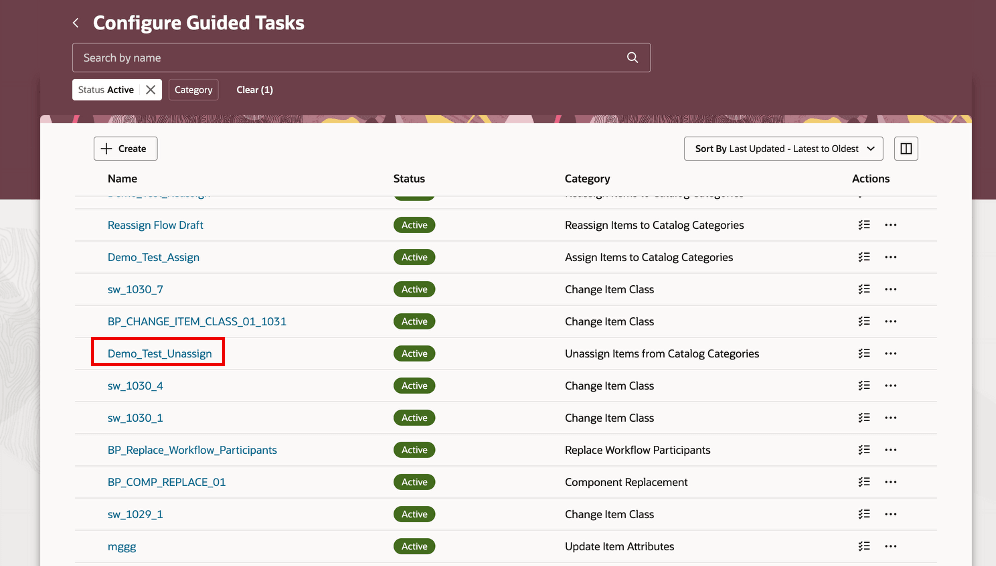Expand the Sort By Last Updated dropdown
The image size is (996, 566).
[x=783, y=149]
